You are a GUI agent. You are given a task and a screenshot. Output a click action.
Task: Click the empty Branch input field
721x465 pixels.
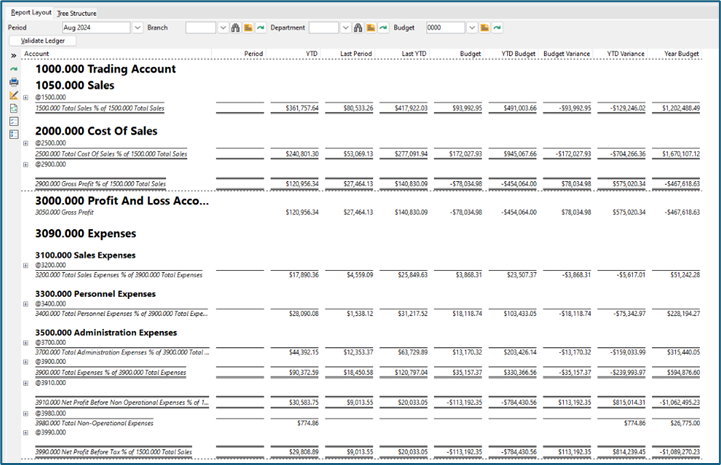tap(200, 28)
